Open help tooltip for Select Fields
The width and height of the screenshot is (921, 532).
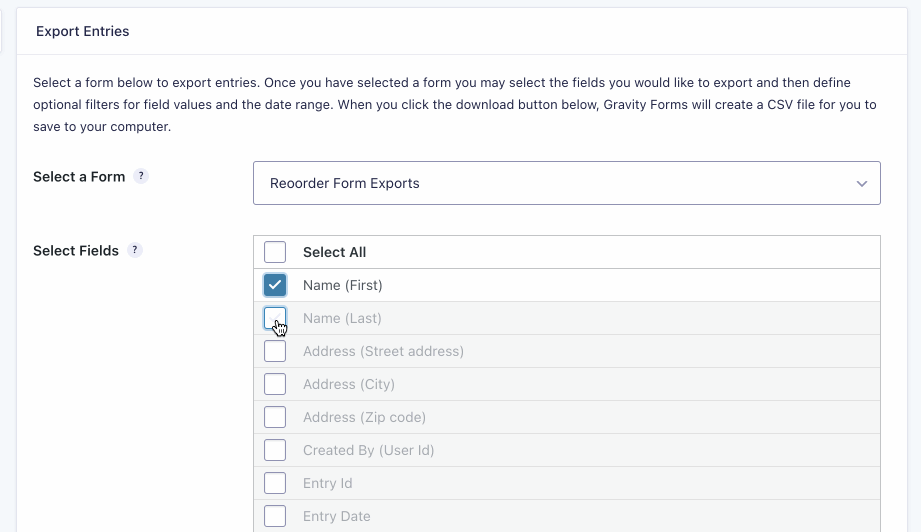135,251
